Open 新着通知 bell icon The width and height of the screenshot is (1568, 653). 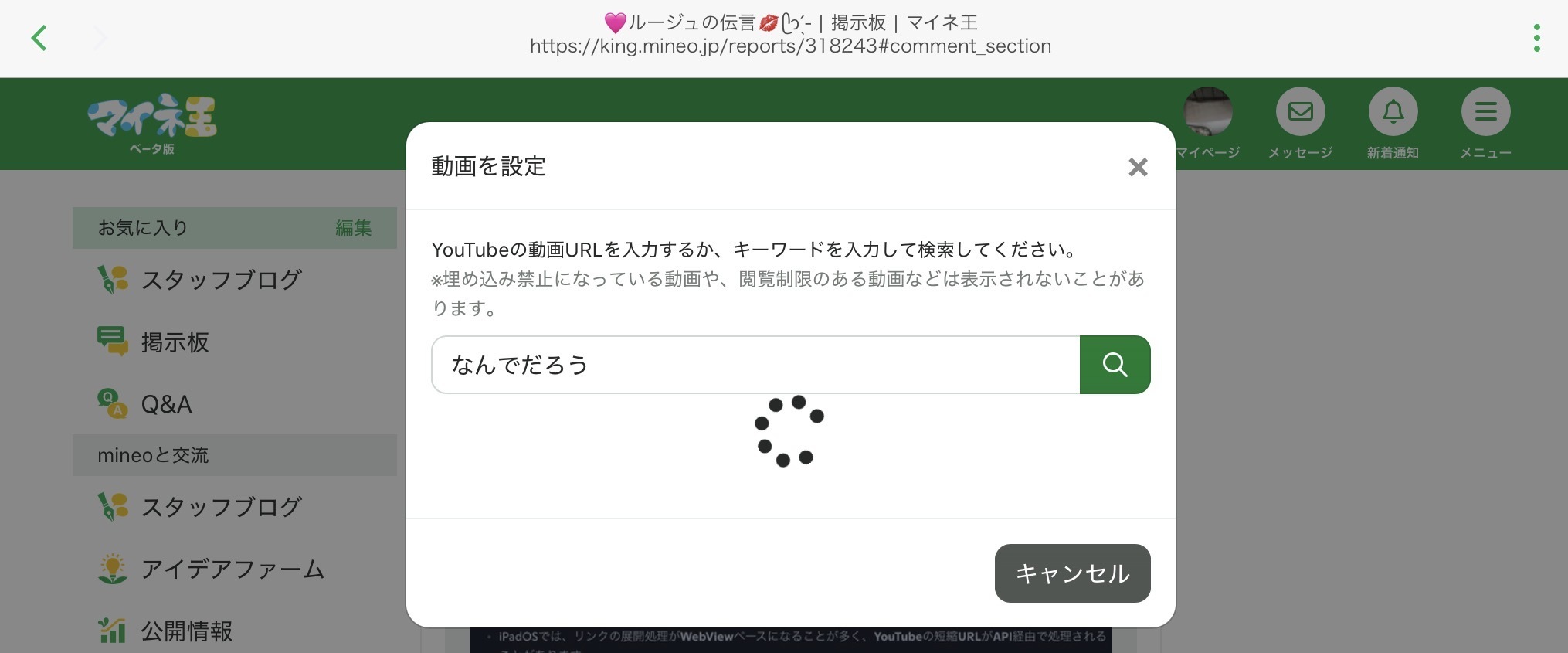click(x=1393, y=112)
